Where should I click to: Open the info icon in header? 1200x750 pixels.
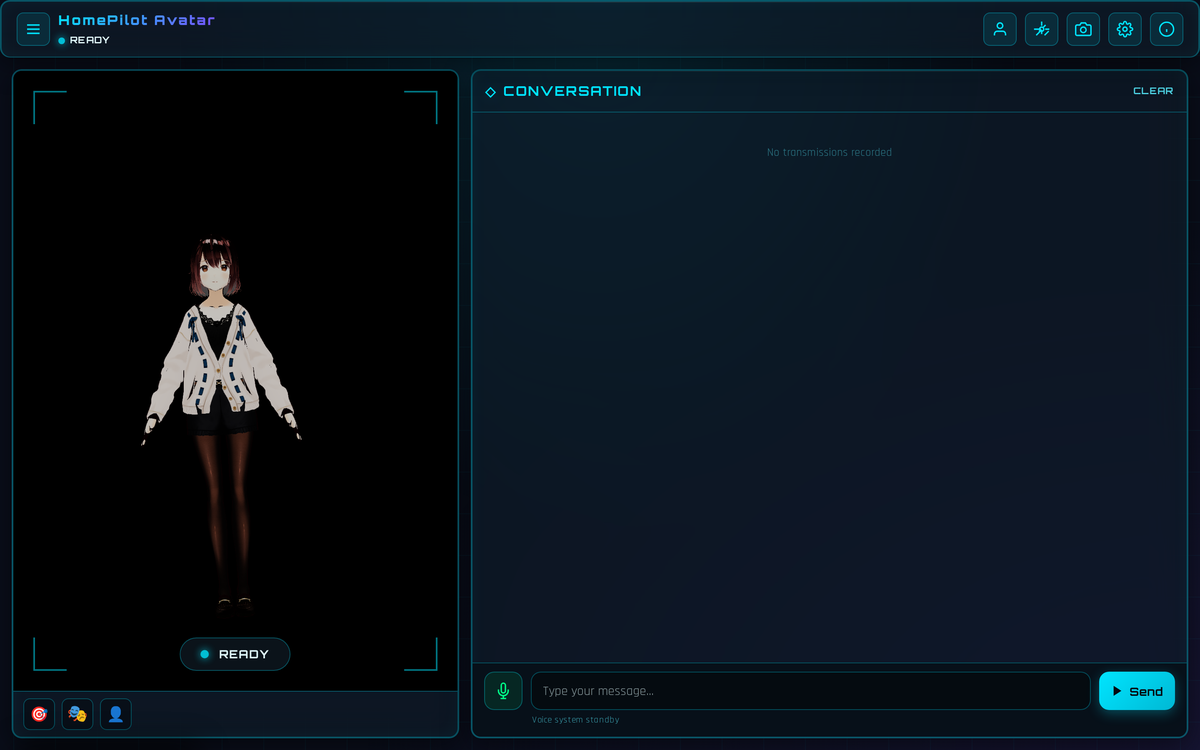(x=1167, y=29)
